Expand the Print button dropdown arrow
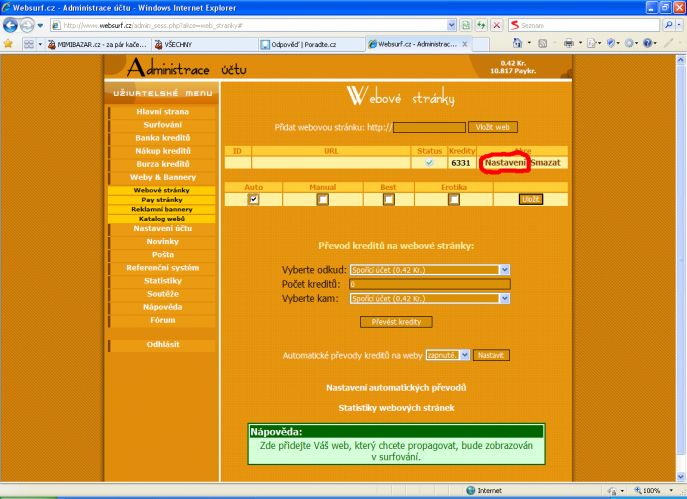687x499 pixels. [580, 43]
